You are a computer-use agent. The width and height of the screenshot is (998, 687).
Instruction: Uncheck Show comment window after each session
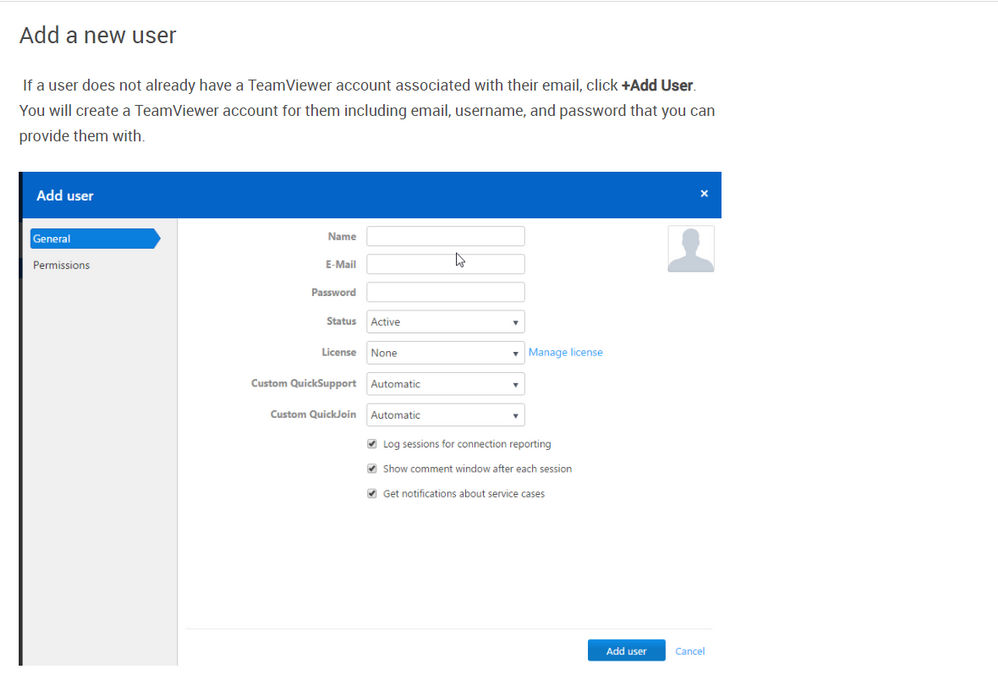pos(372,469)
